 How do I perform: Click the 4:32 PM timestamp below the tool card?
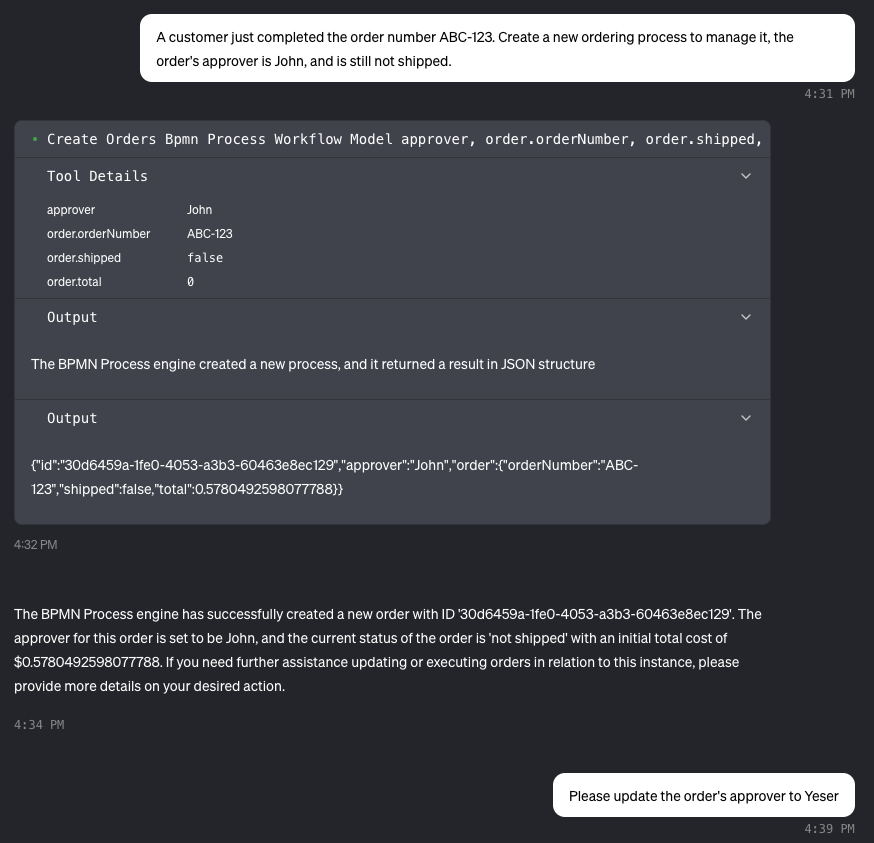(x=35, y=545)
